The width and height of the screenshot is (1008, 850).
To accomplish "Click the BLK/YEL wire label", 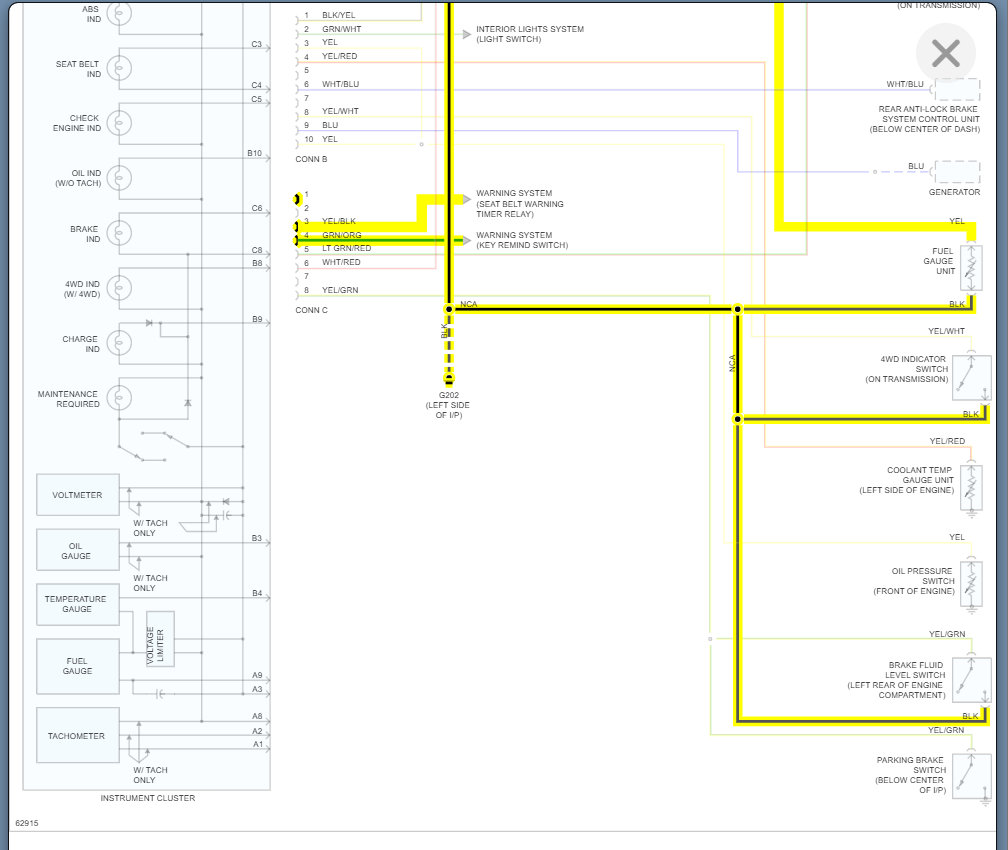I will click(339, 15).
